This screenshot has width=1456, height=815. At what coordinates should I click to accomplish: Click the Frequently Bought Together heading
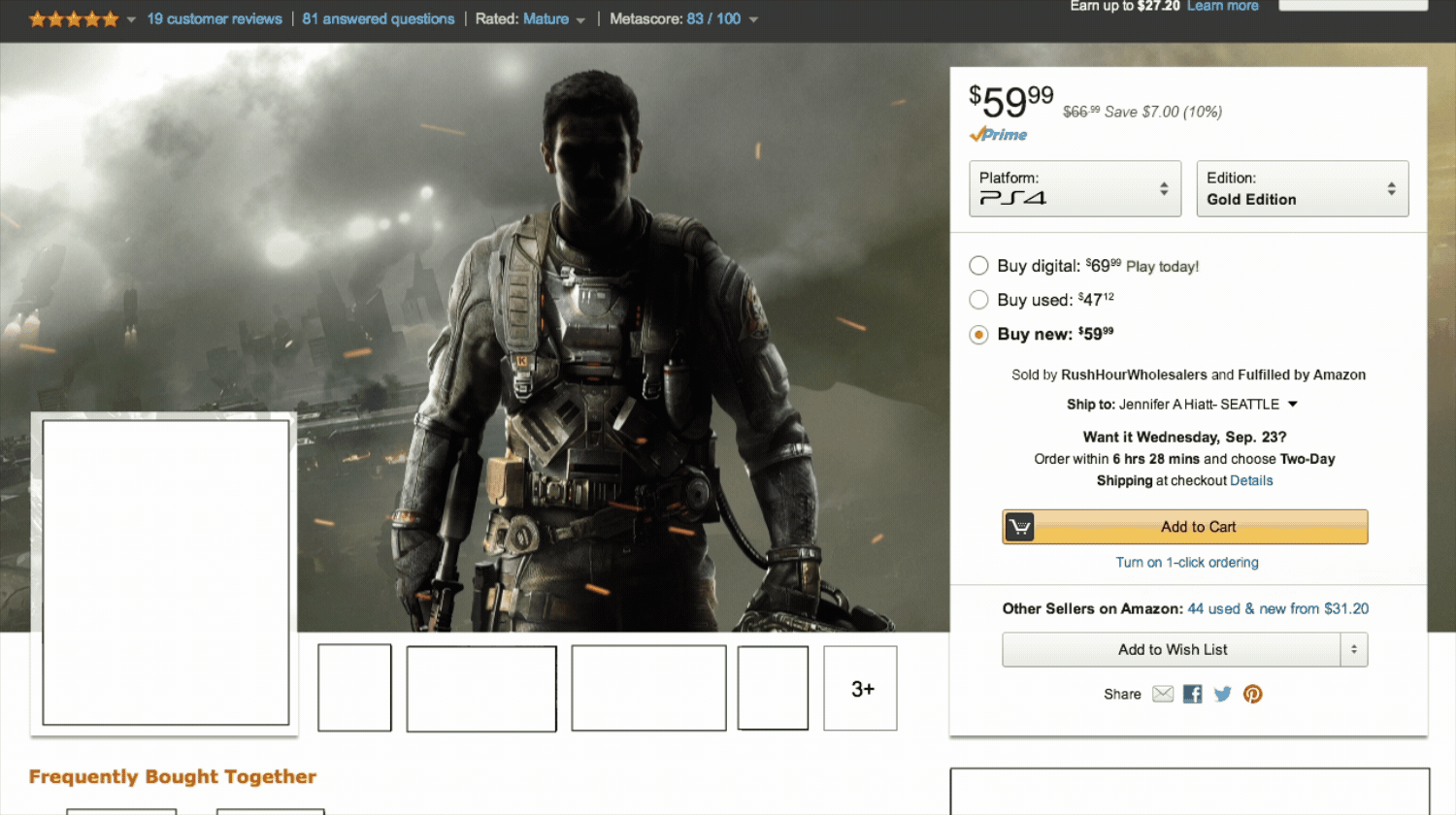(173, 776)
